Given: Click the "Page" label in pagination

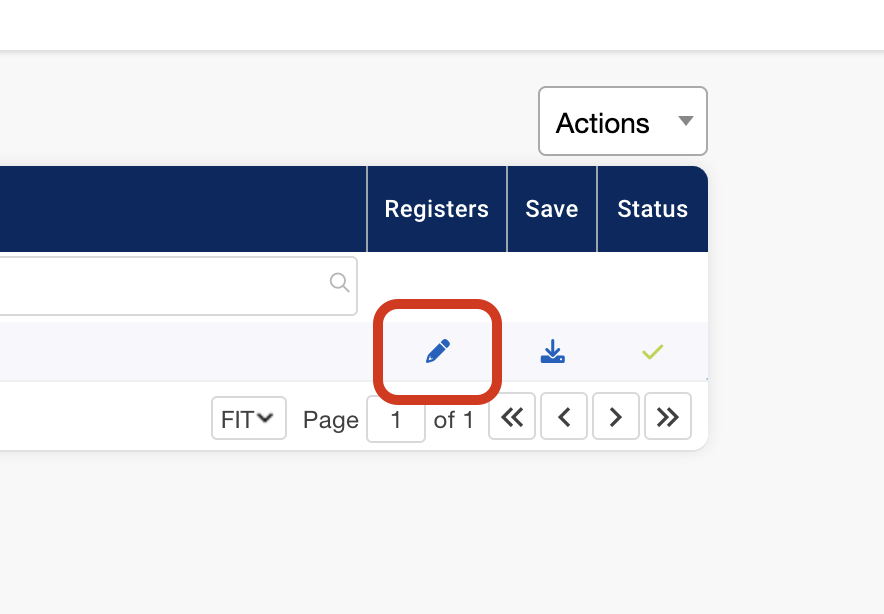Looking at the screenshot, I should (x=331, y=420).
